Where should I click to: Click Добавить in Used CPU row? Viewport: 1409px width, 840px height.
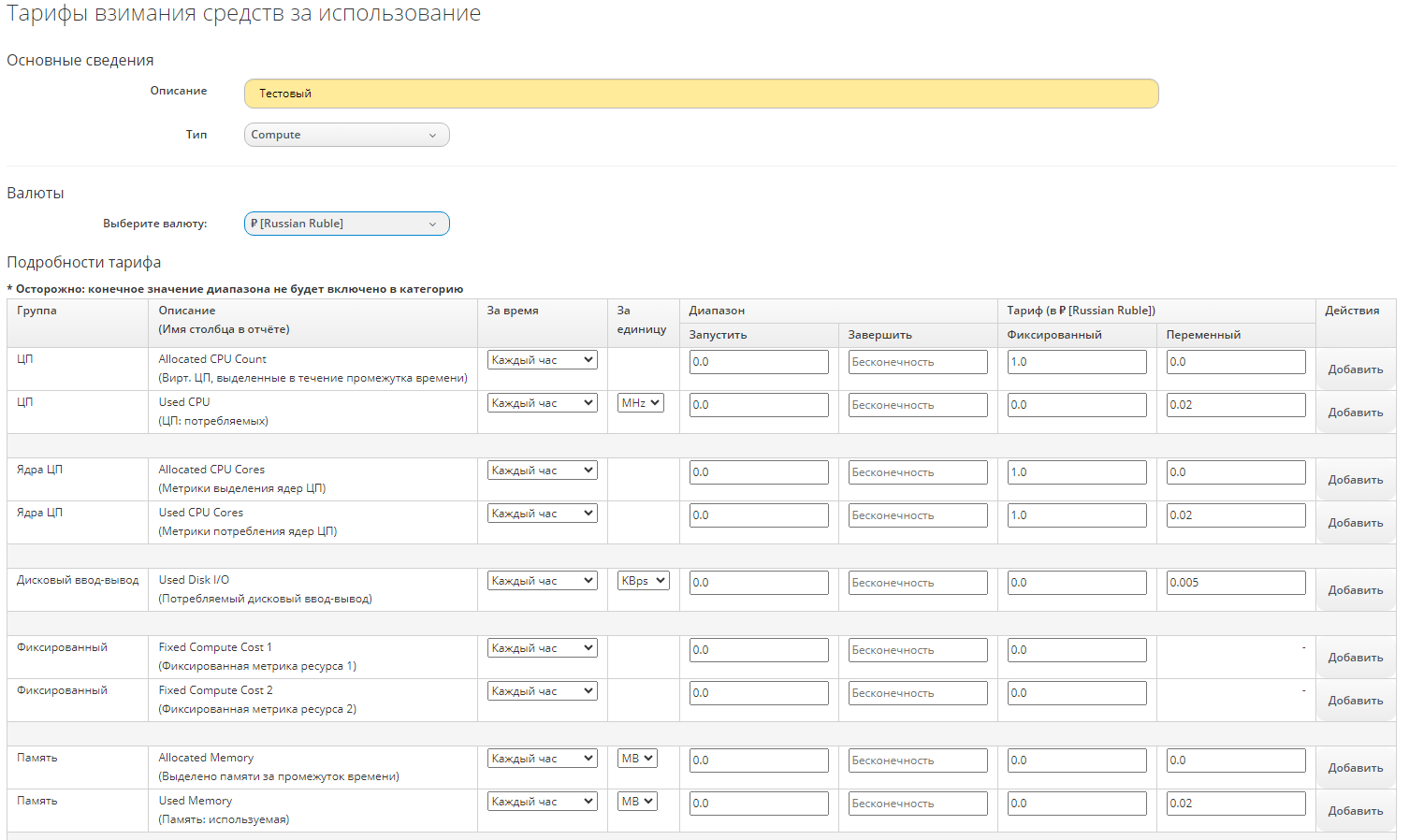(1355, 413)
